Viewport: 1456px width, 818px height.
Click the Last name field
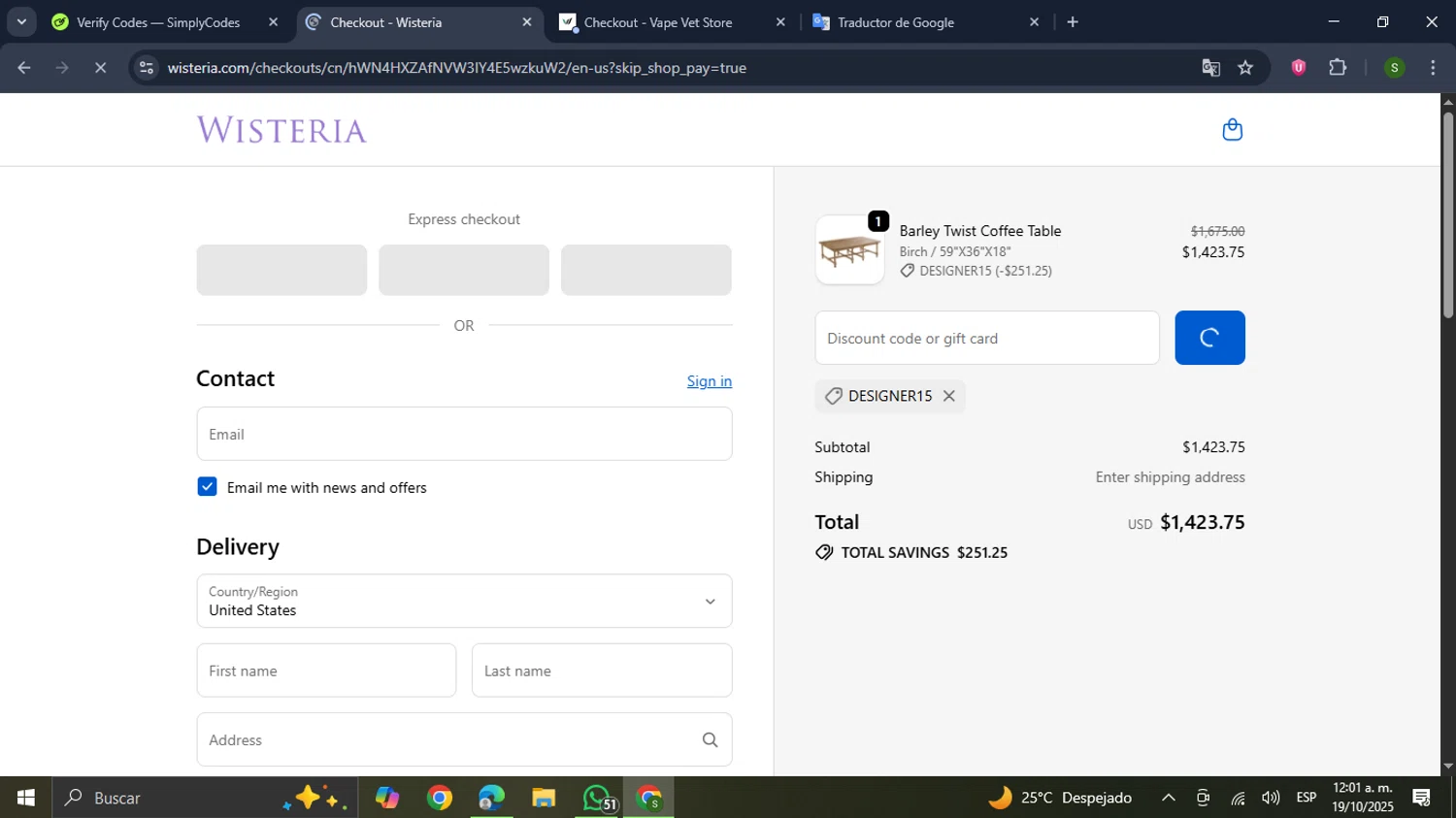click(602, 671)
